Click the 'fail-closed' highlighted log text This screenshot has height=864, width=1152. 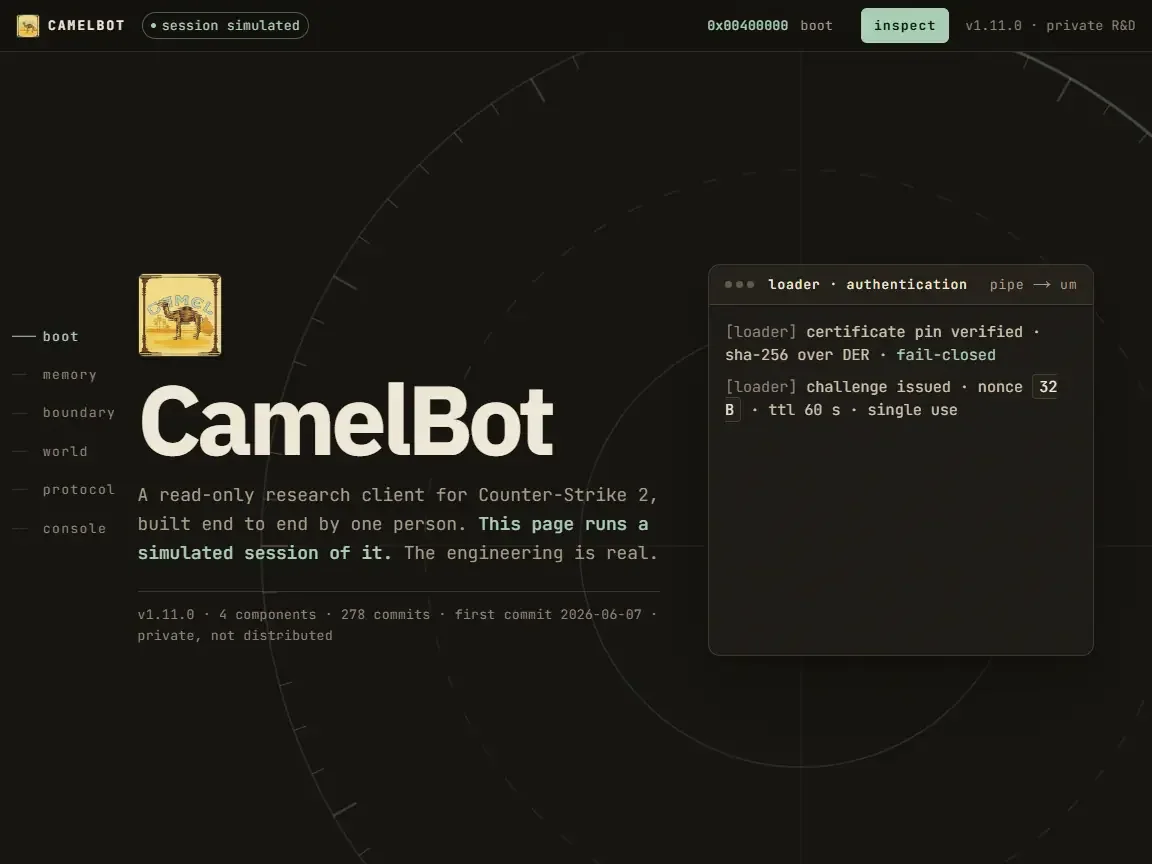(x=946, y=355)
